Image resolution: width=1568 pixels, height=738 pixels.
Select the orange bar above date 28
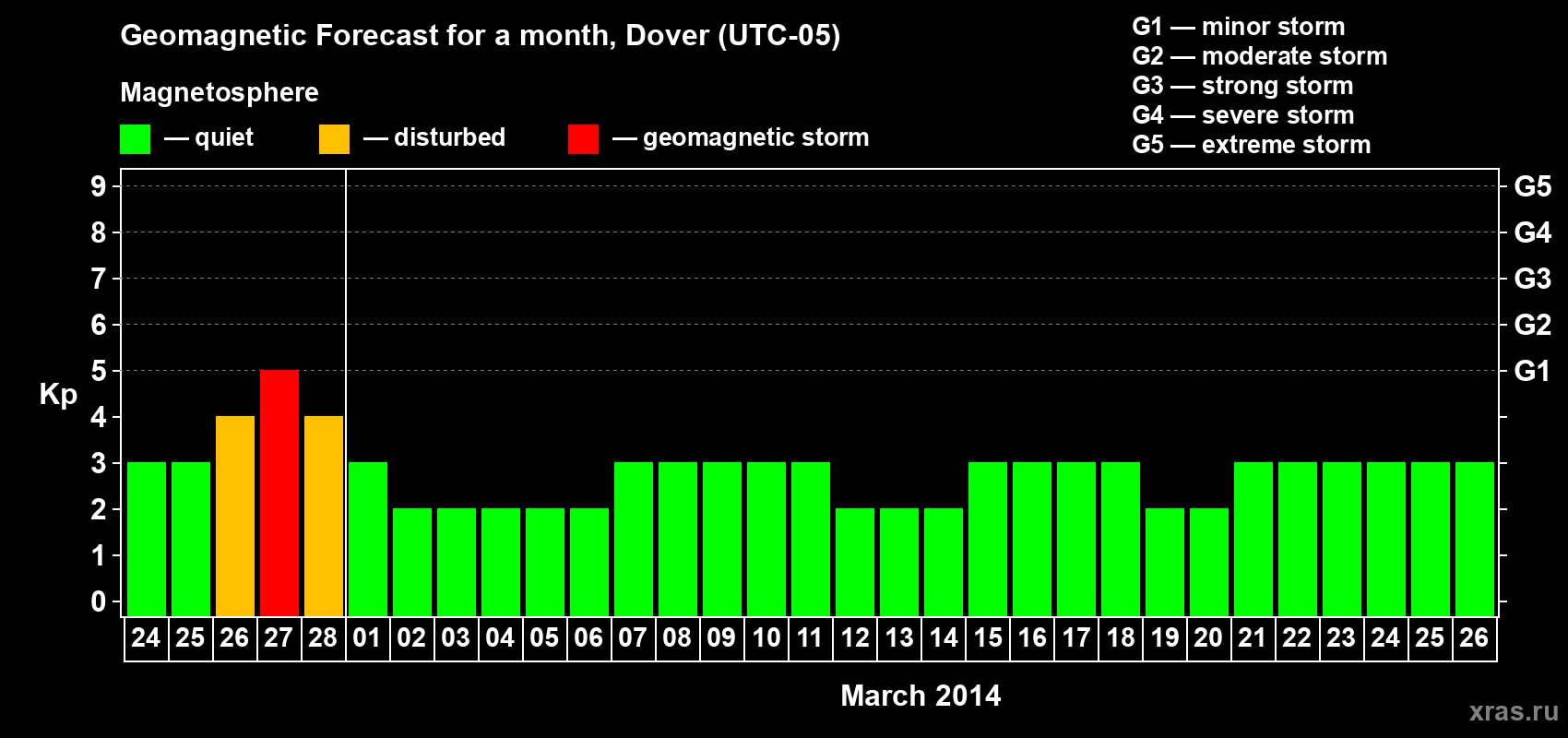tap(324, 516)
